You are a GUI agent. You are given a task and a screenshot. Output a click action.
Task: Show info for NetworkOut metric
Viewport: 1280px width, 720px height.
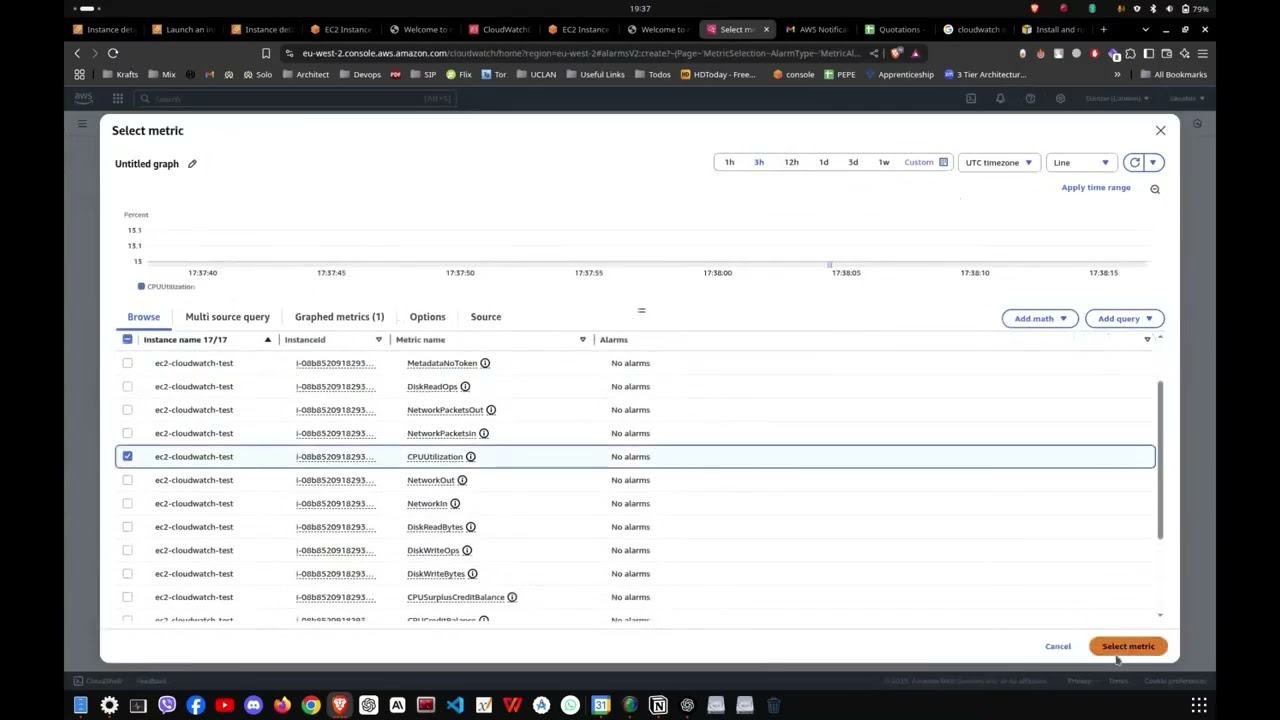462,480
